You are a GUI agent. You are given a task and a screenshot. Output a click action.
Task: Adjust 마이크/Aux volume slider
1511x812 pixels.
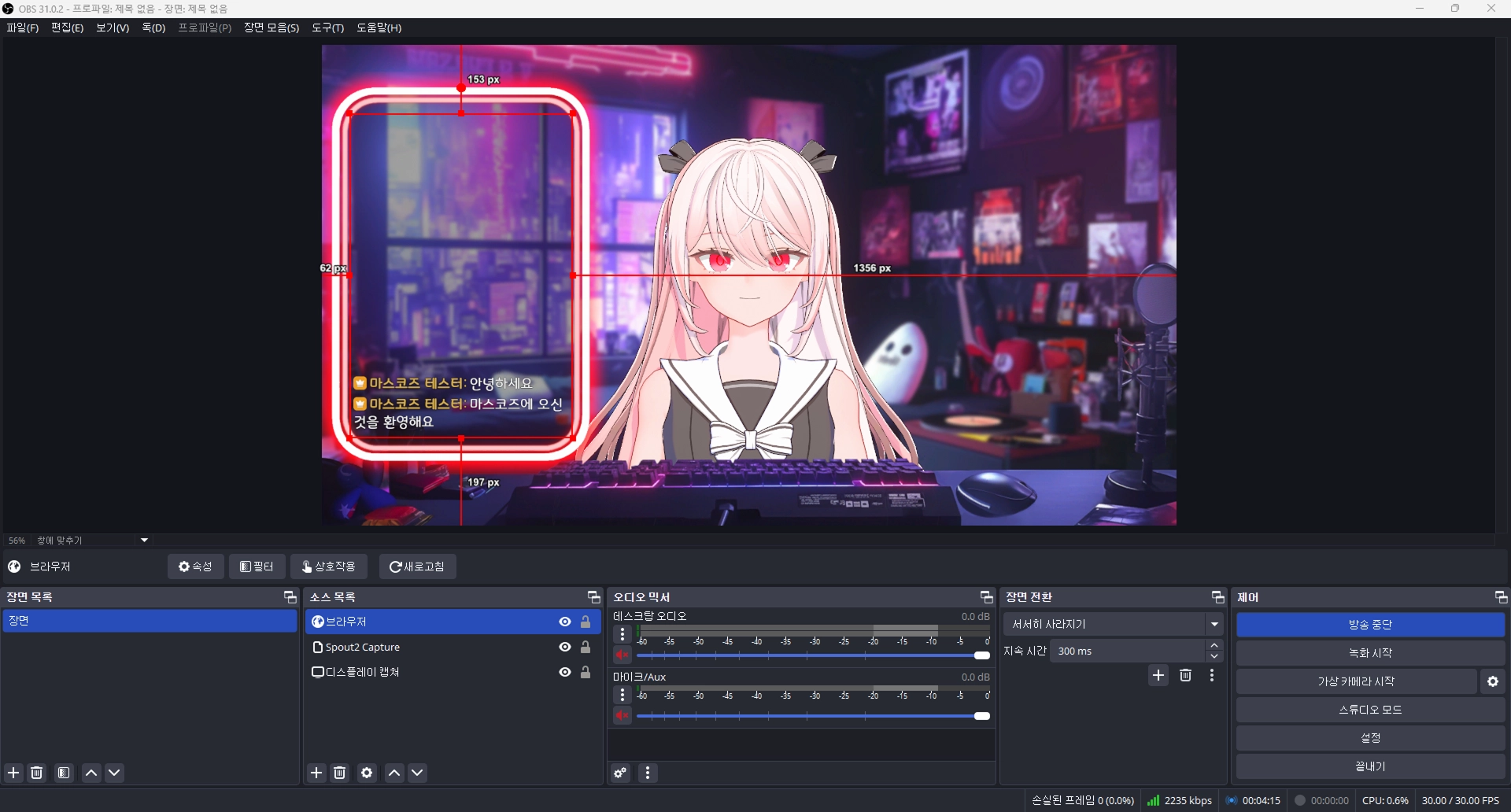point(814,716)
